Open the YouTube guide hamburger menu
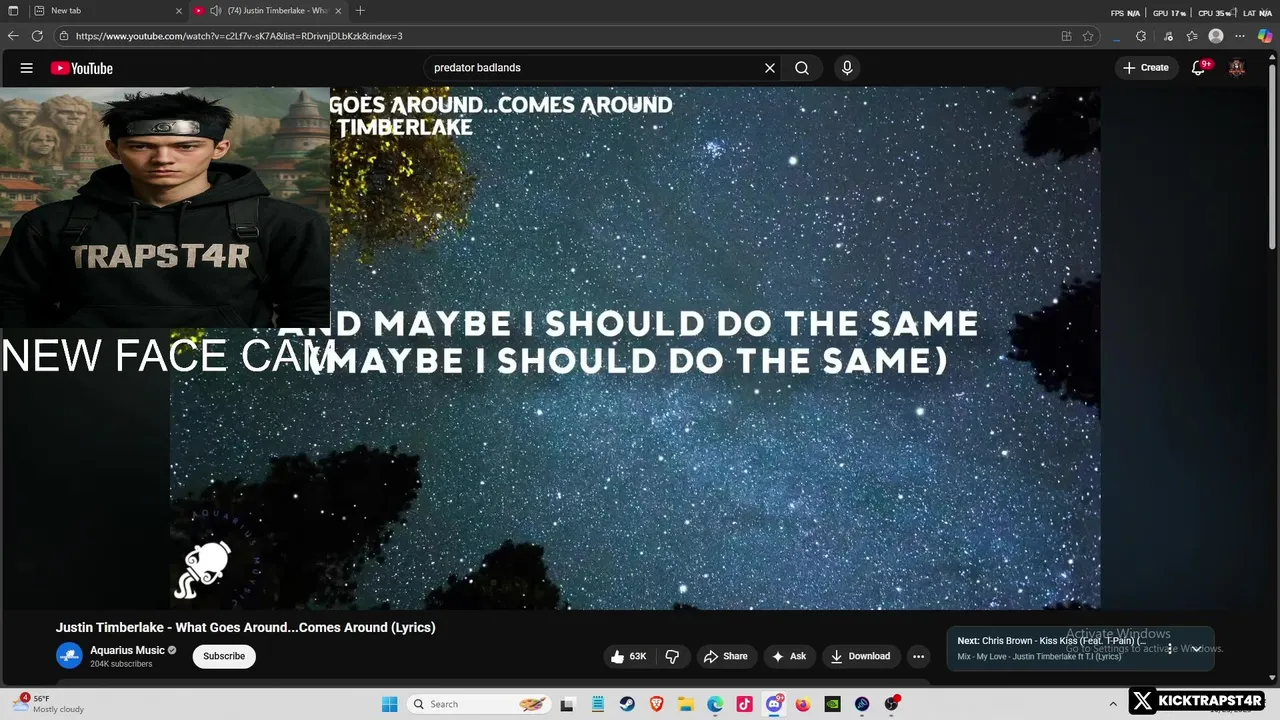Viewport: 1280px width, 720px height. click(27, 68)
